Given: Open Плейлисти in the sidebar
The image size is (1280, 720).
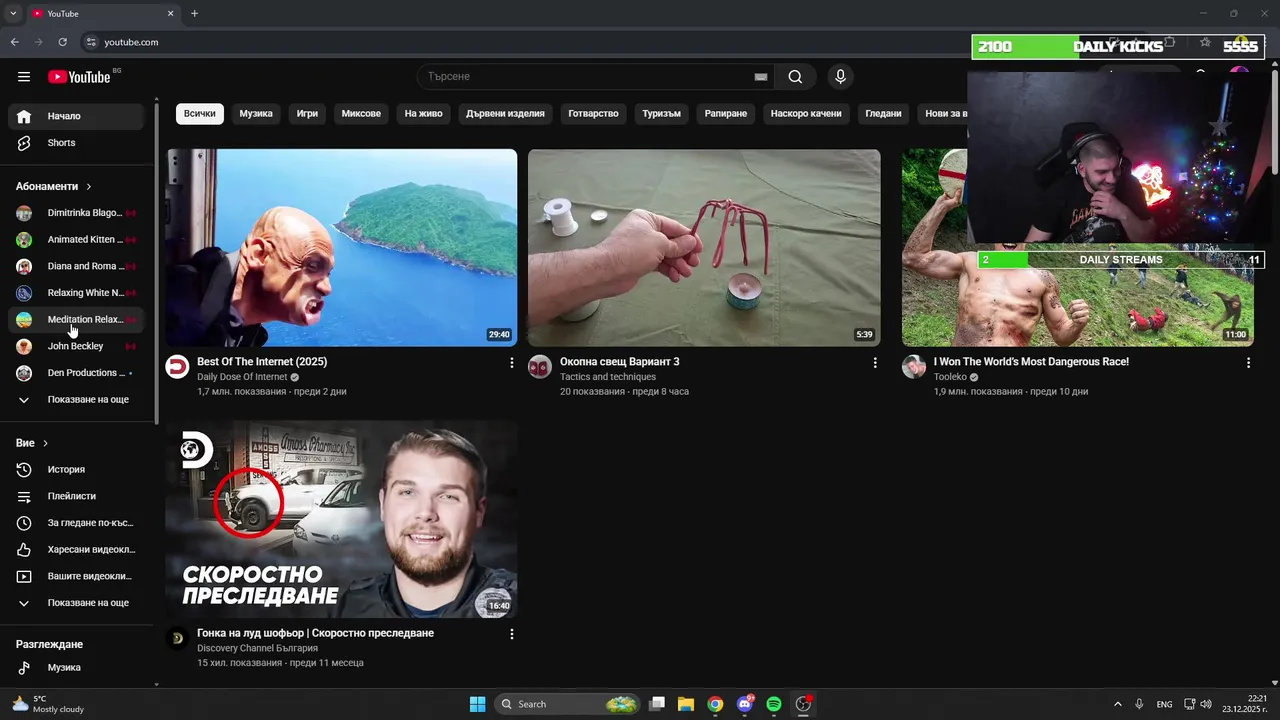Looking at the screenshot, I should point(76,496).
